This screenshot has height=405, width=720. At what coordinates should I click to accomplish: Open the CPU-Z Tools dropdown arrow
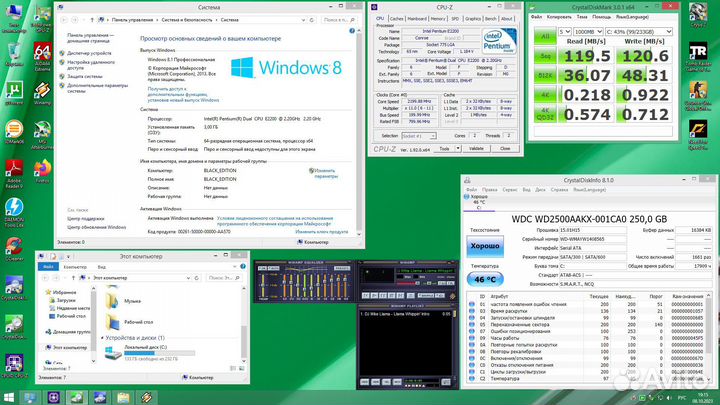[458, 148]
